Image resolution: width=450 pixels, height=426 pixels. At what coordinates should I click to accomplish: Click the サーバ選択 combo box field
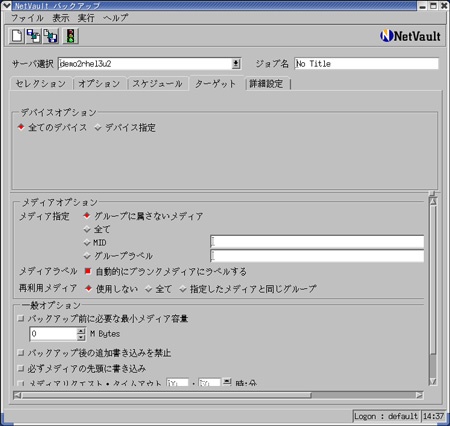[x=149, y=64]
